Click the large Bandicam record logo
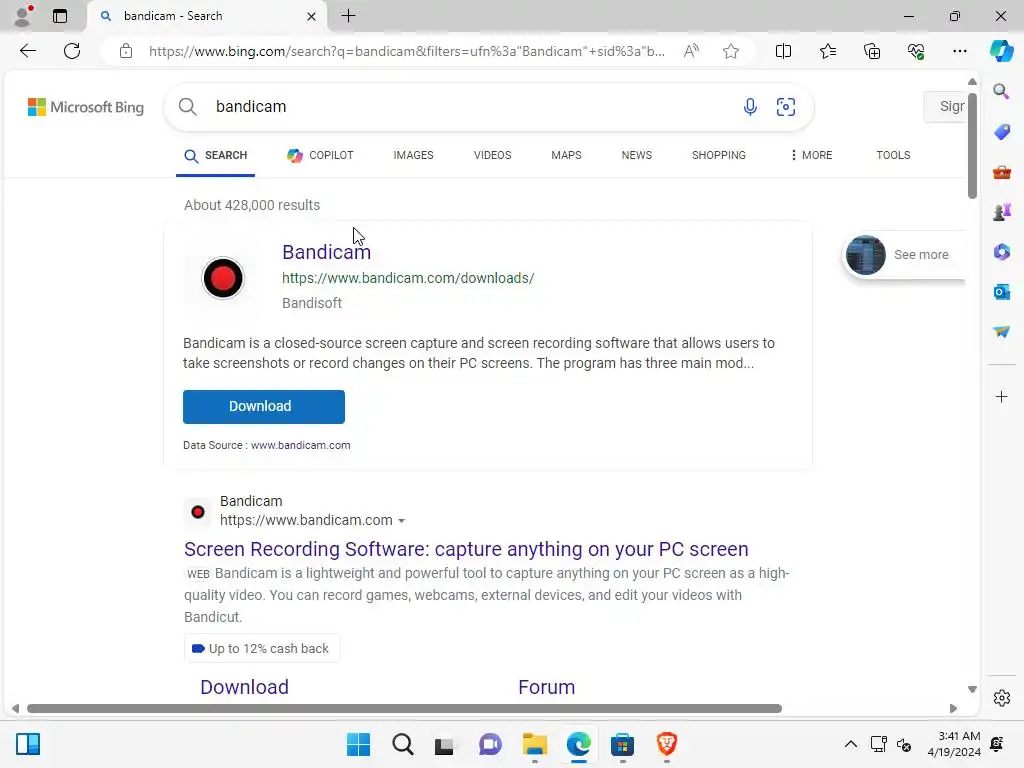The image size is (1024, 768). (223, 278)
